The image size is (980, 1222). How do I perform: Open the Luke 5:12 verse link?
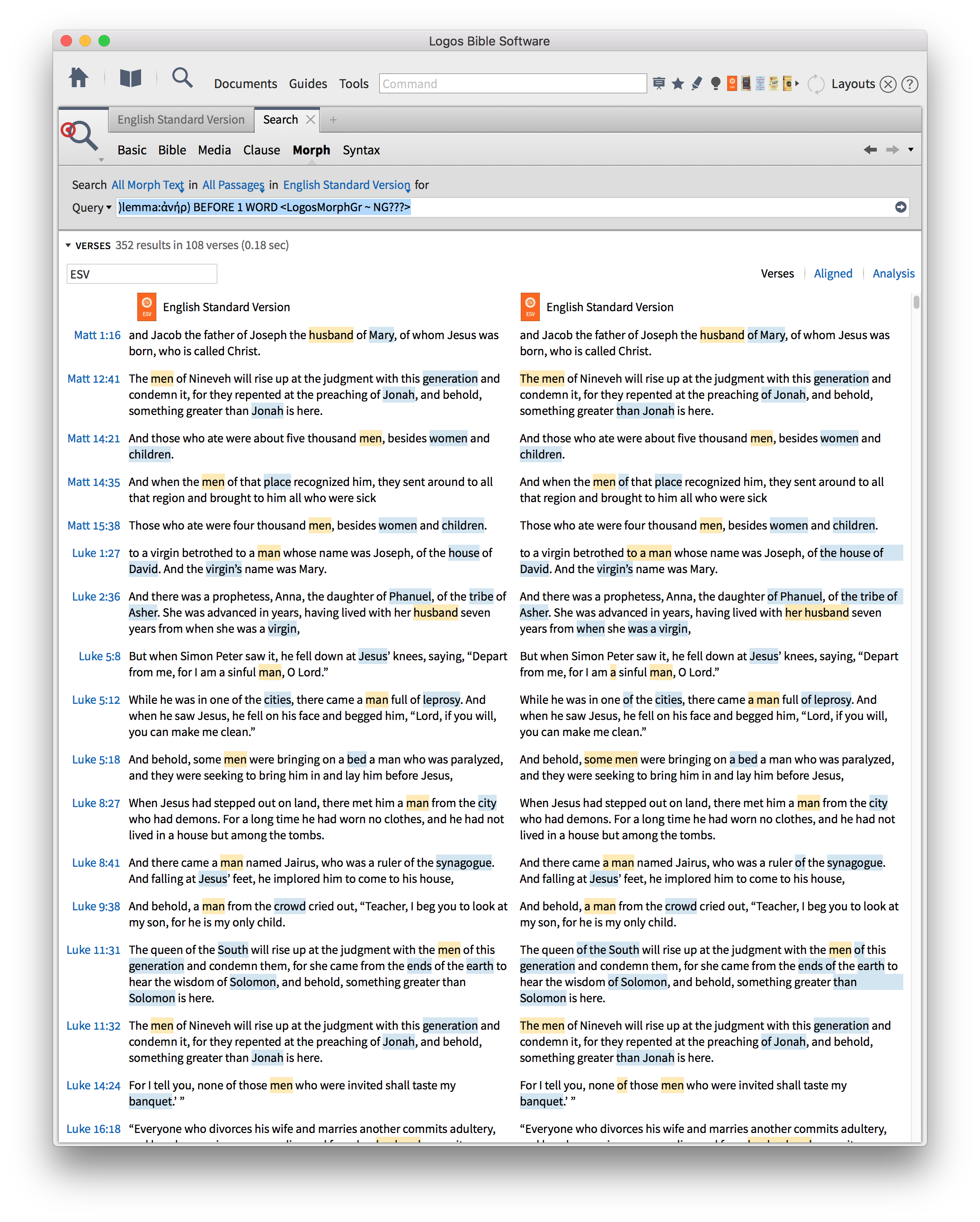[x=96, y=700]
